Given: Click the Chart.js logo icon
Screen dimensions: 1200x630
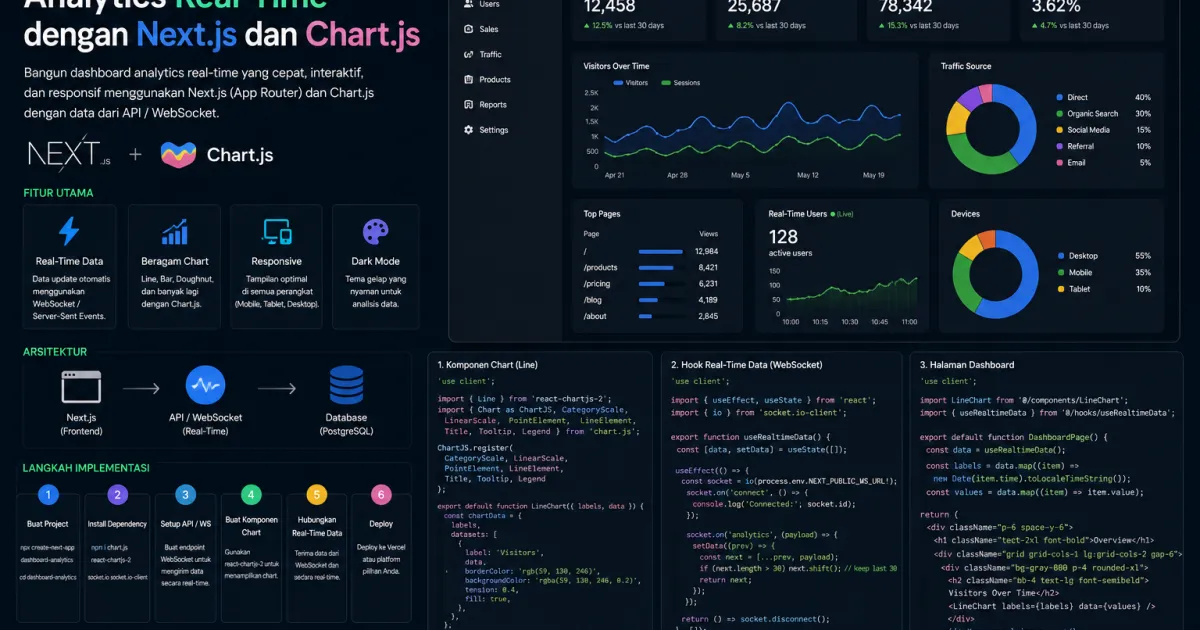Looking at the screenshot, I should tap(178, 154).
